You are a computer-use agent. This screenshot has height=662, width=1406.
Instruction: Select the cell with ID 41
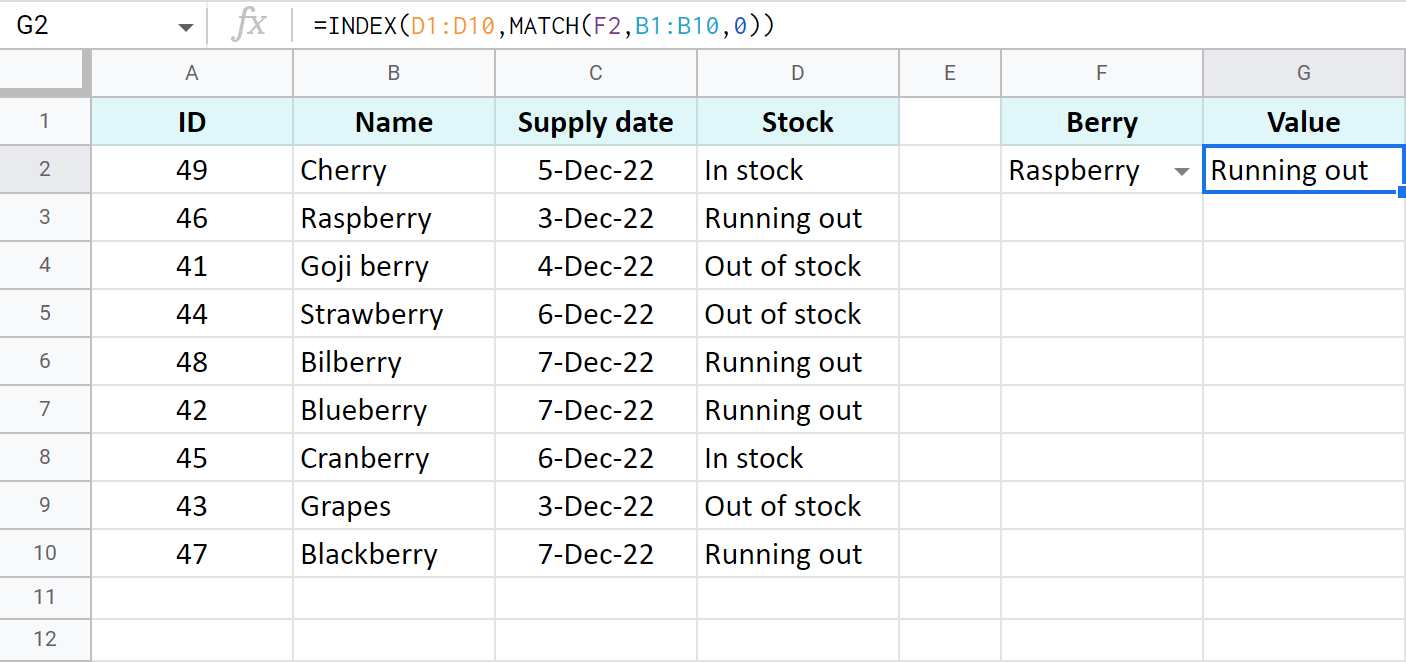pyautogui.click(x=191, y=265)
